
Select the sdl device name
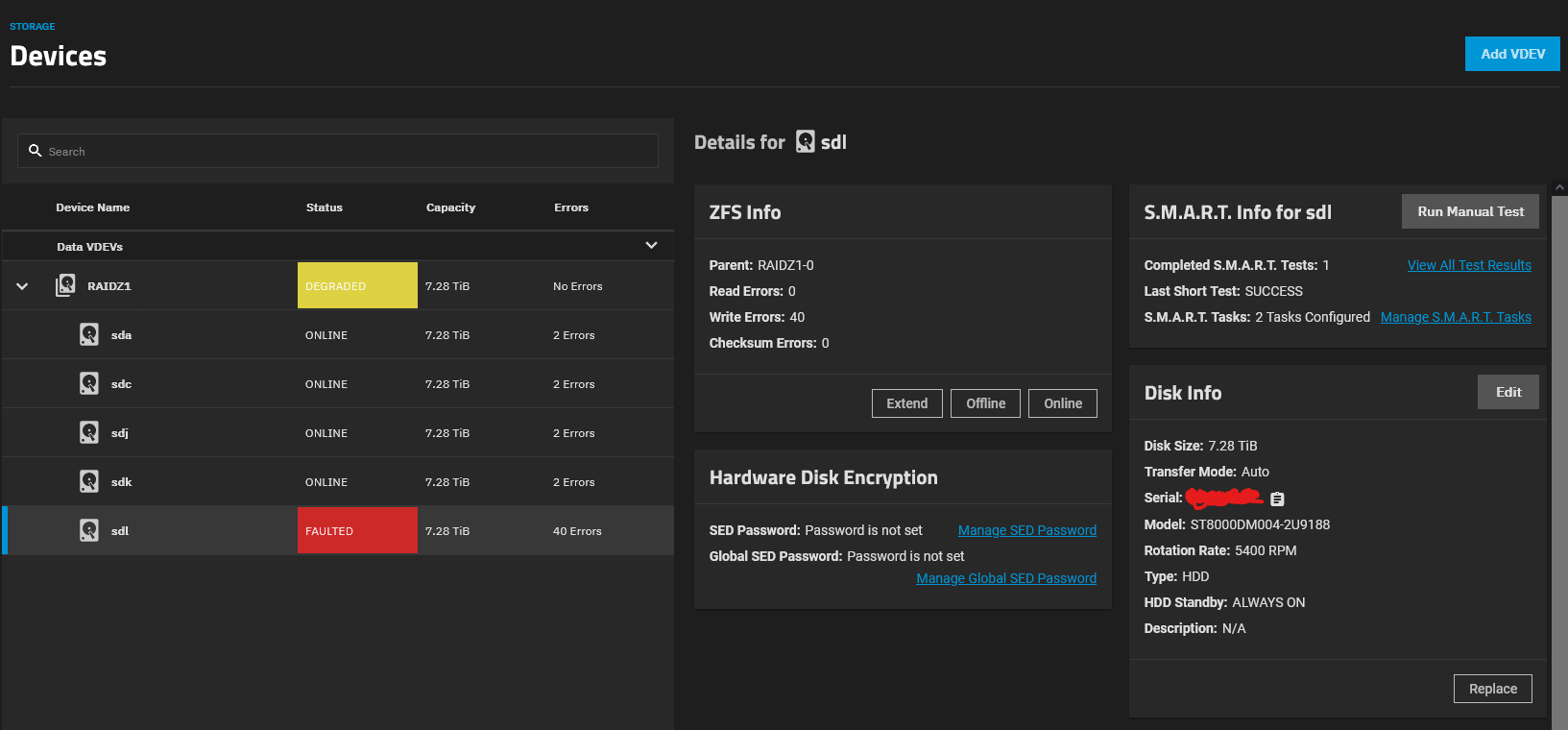pos(120,531)
